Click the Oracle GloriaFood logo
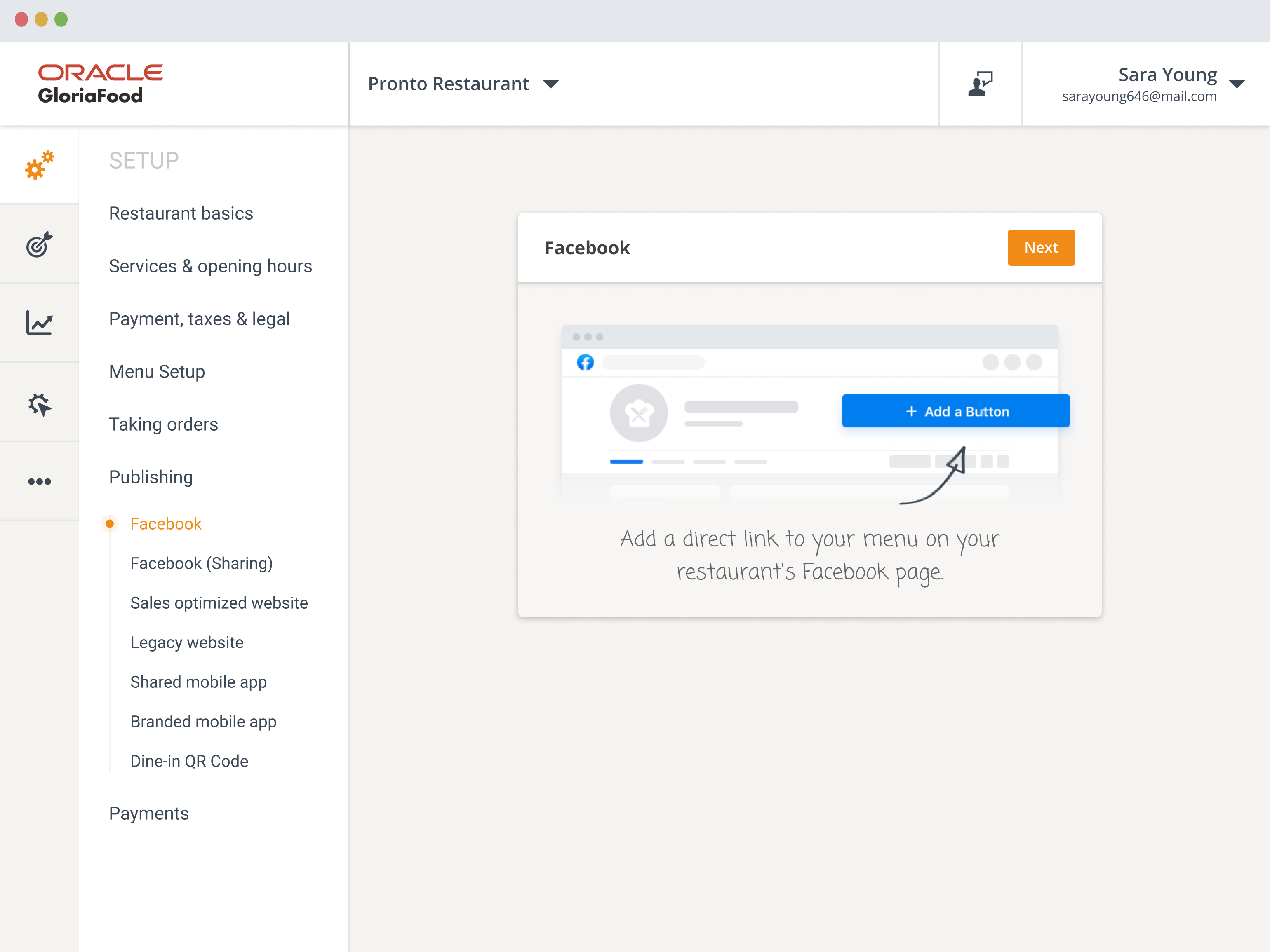 pos(101,84)
